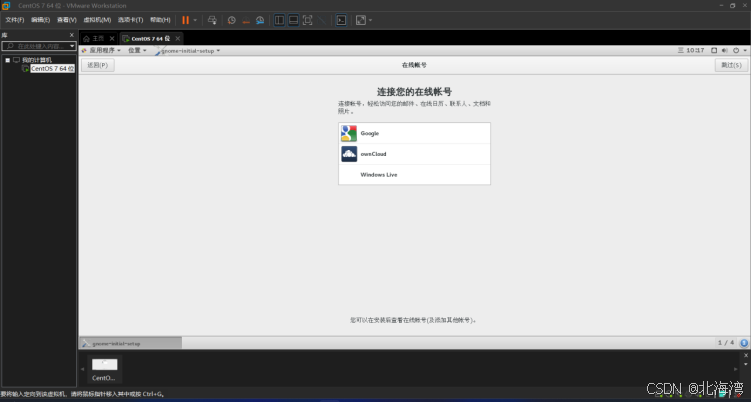Screen dimensions: 751x403
Task: Click the 跳过(S) skip button
Action: (x=731, y=65)
